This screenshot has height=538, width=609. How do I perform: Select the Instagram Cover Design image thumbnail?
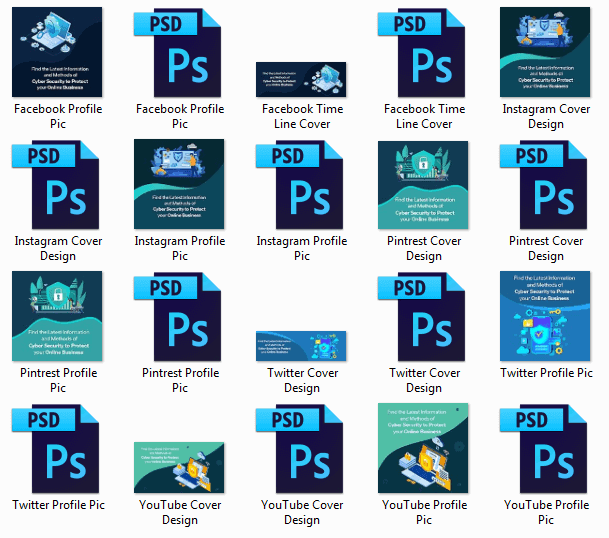(545, 52)
